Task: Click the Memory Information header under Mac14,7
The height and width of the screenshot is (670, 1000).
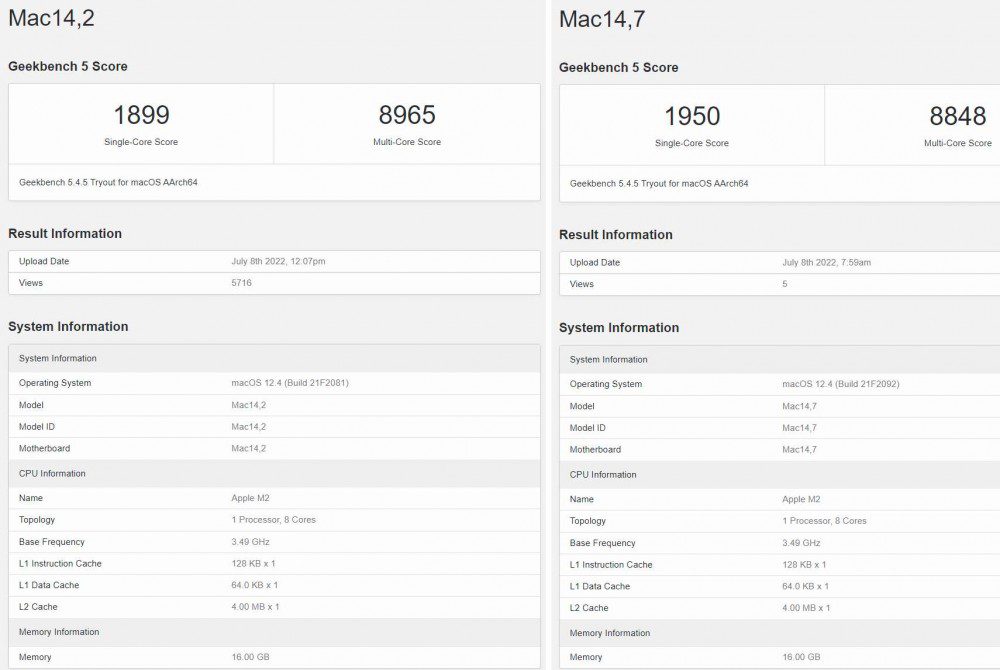Action: (x=608, y=632)
